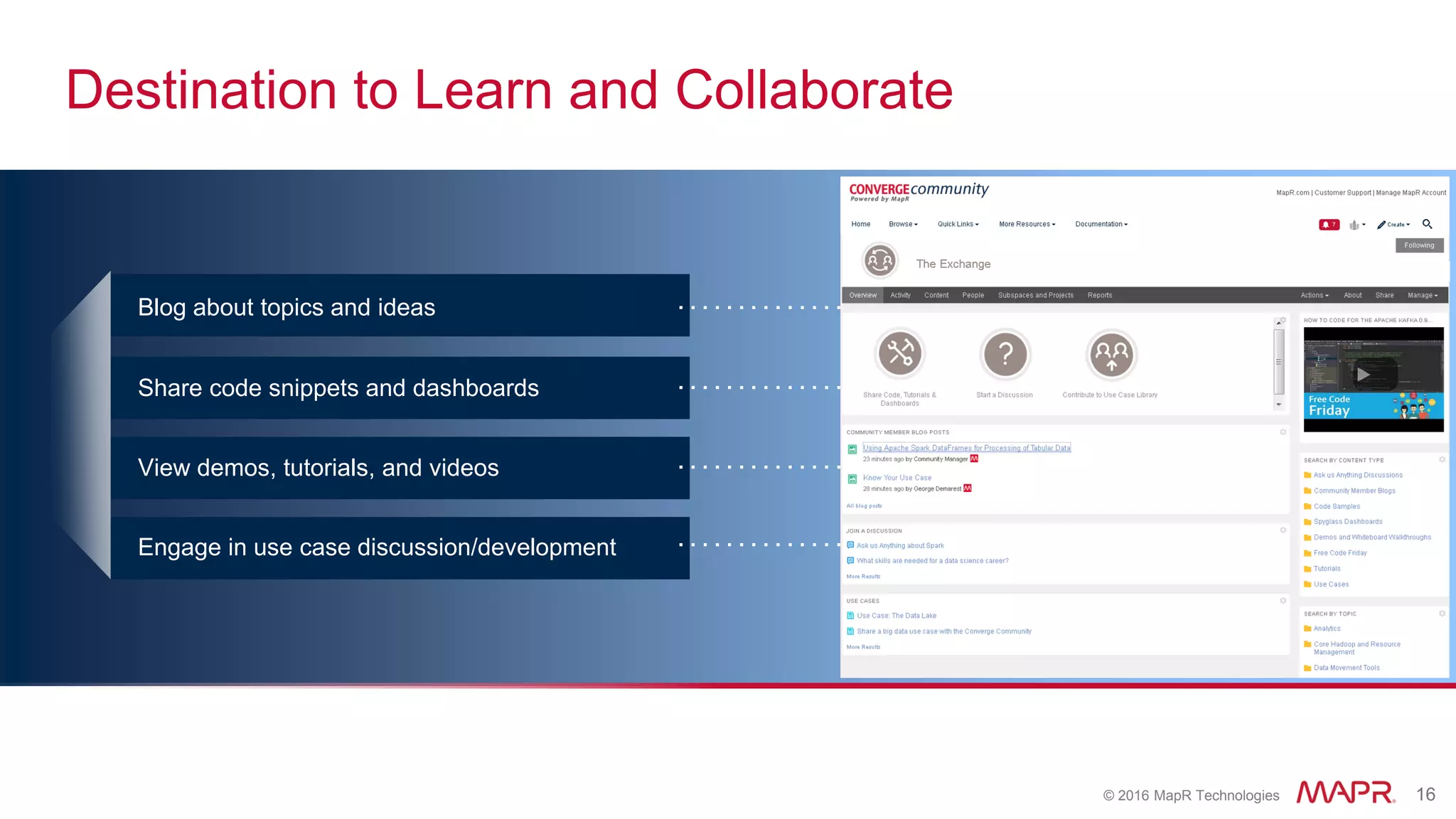
Task: Open the Reports tab
Action: (1100, 295)
